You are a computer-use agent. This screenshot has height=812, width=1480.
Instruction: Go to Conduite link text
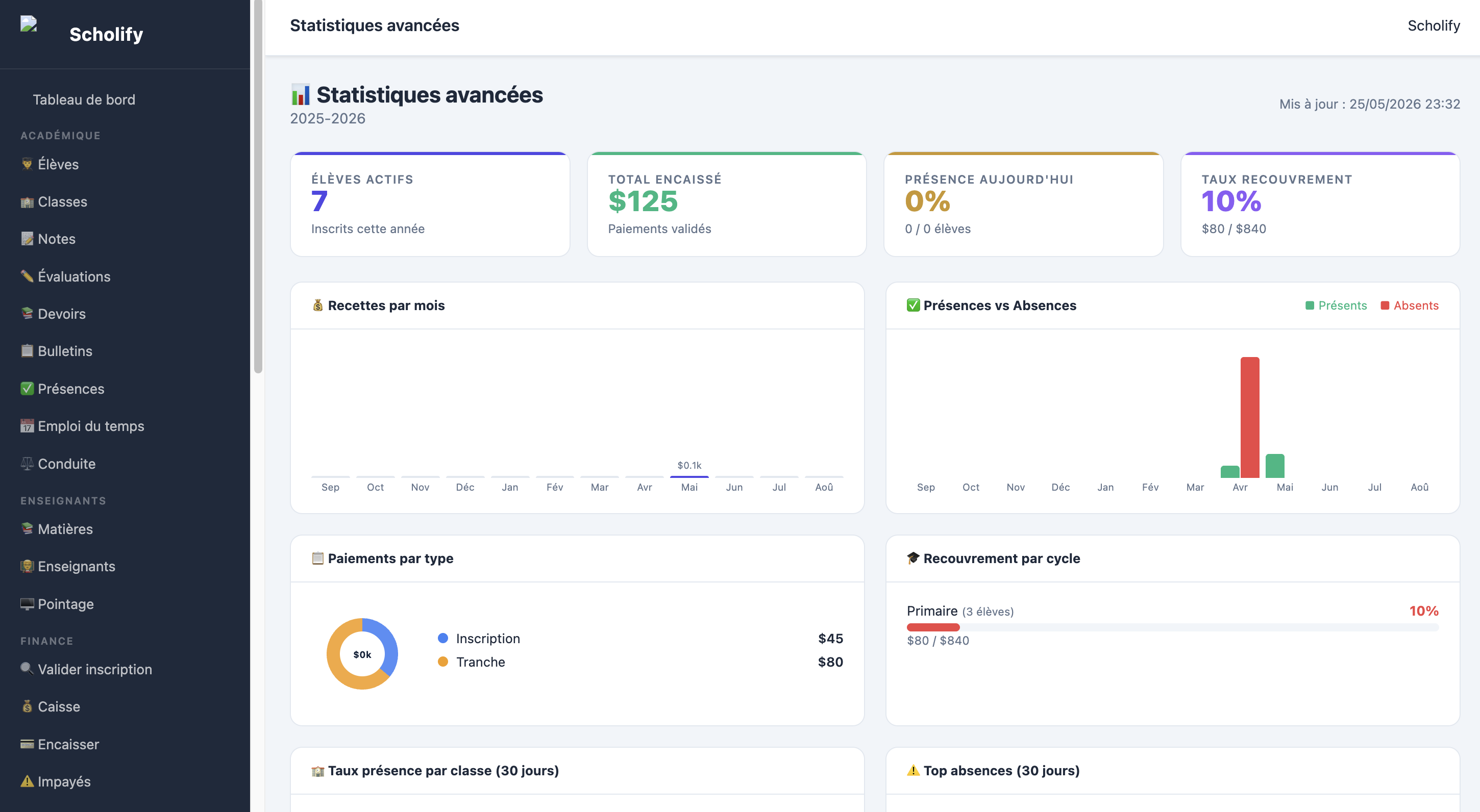tap(67, 464)
